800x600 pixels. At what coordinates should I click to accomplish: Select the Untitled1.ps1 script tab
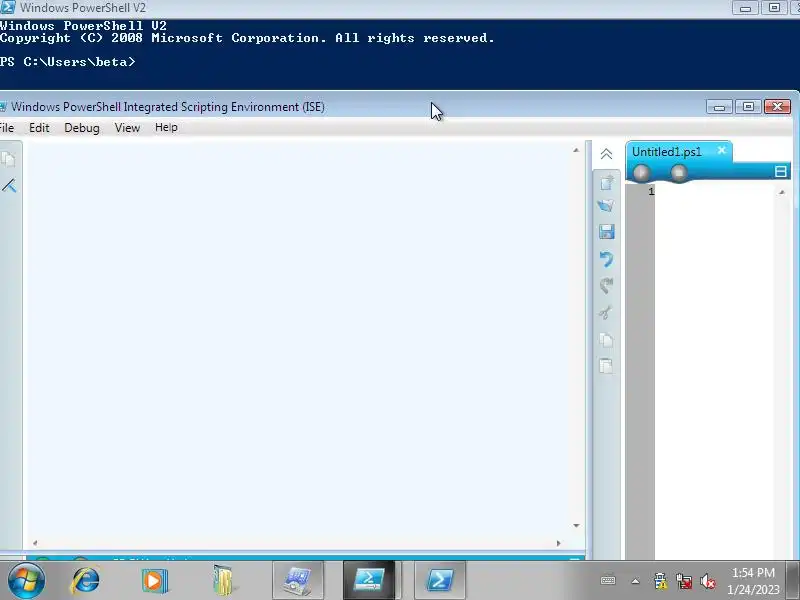pyautogui.click(x=667, y=152)
